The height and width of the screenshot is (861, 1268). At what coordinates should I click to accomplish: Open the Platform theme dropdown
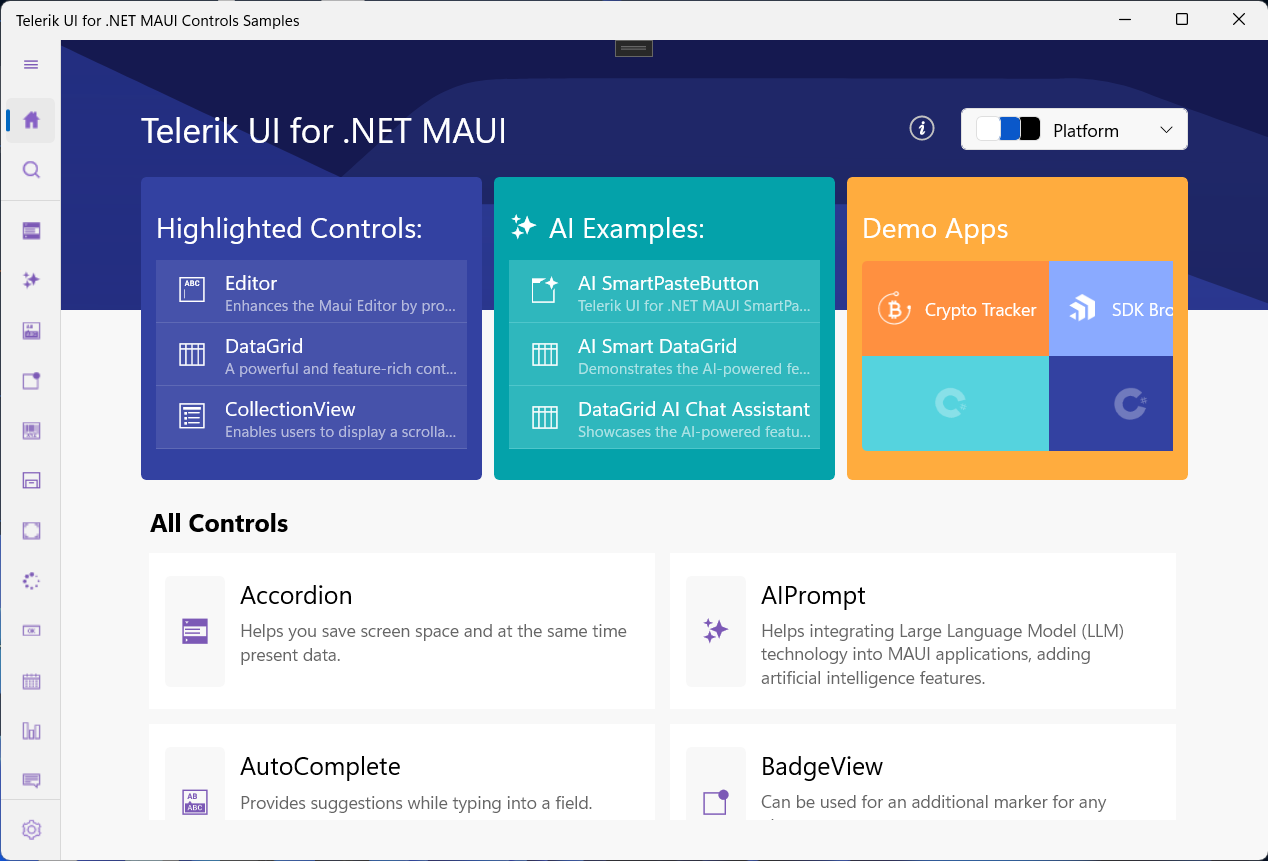[1074, 129]
